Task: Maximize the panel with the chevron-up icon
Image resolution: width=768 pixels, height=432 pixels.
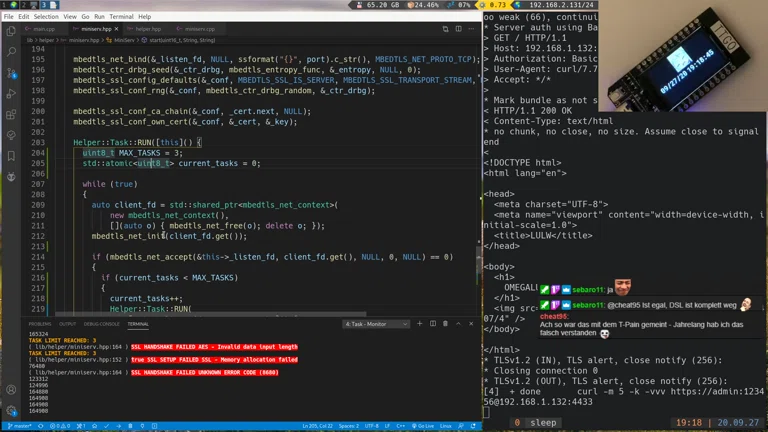Action: [x=459, y=324]
